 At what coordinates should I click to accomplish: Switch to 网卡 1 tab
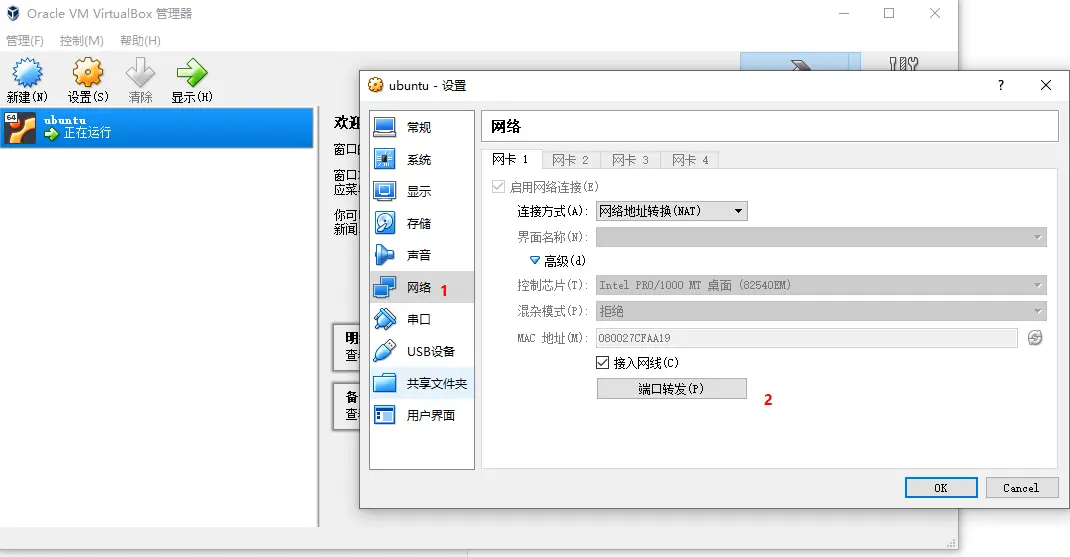(x=511, y=159)
